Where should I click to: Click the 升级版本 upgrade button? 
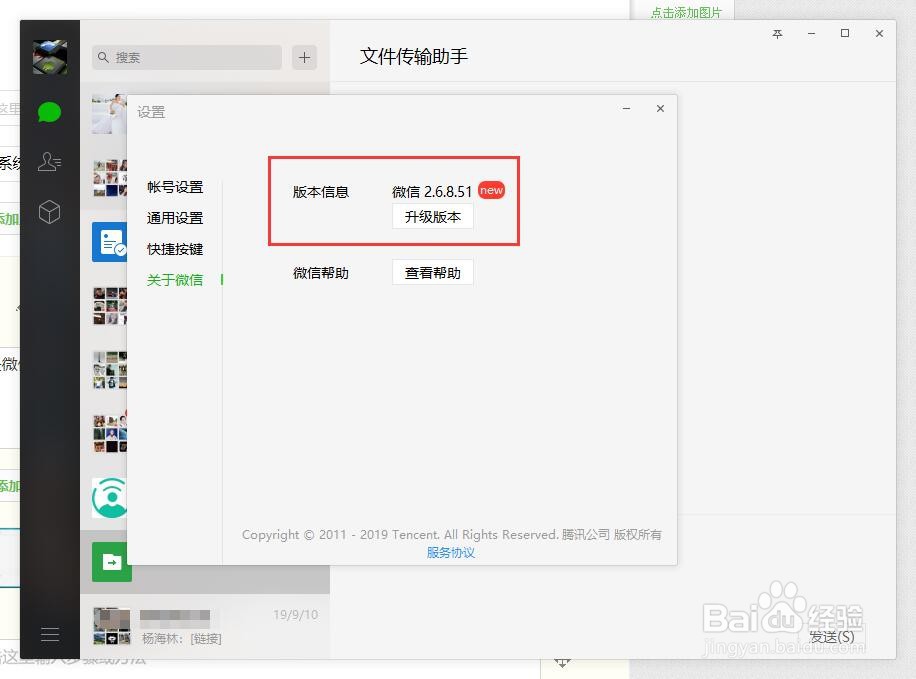432,216
